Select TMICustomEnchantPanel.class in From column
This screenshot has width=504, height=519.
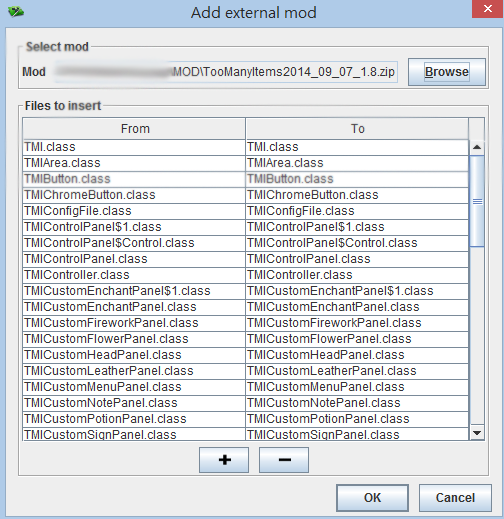[x=134, y=307]
